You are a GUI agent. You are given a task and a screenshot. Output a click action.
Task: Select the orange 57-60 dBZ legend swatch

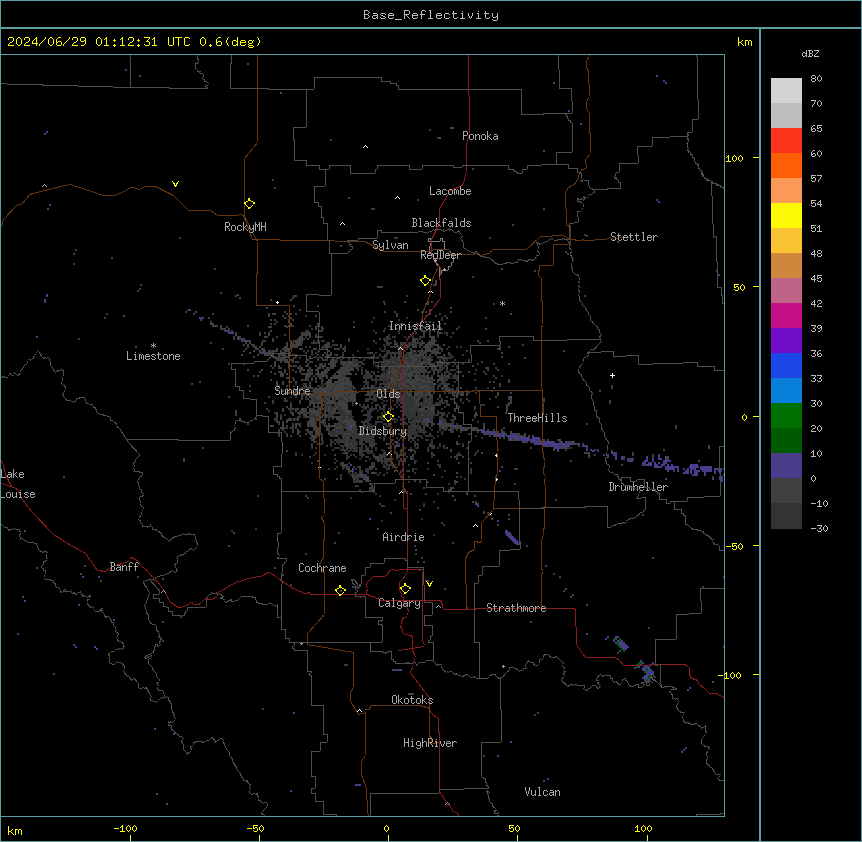[x=786, y=165]
